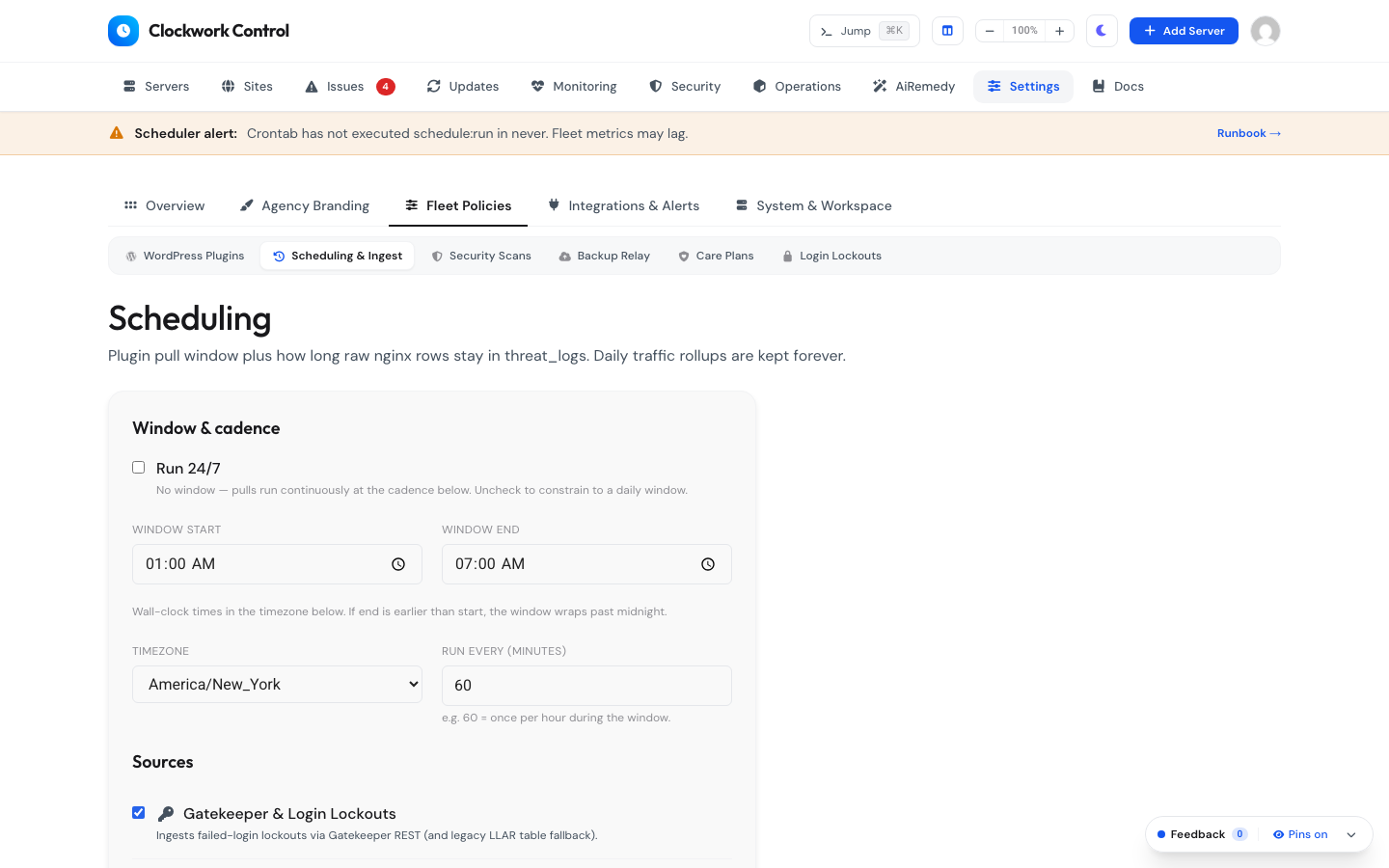Click the Window End time field
1389x868 pixels.
[586, 564]
